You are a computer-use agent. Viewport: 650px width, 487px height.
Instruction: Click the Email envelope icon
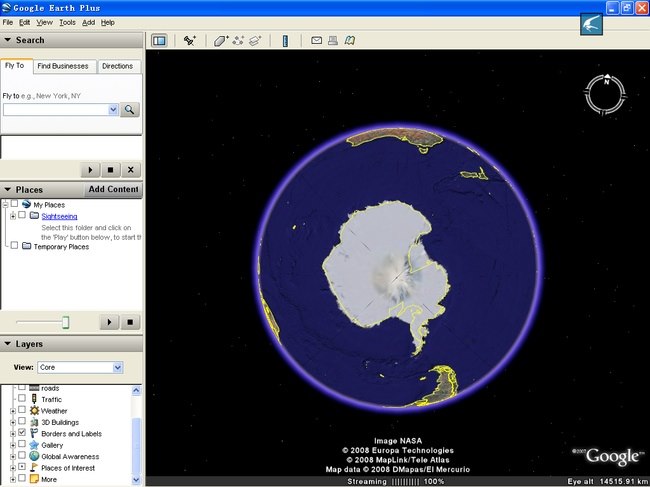316,40
